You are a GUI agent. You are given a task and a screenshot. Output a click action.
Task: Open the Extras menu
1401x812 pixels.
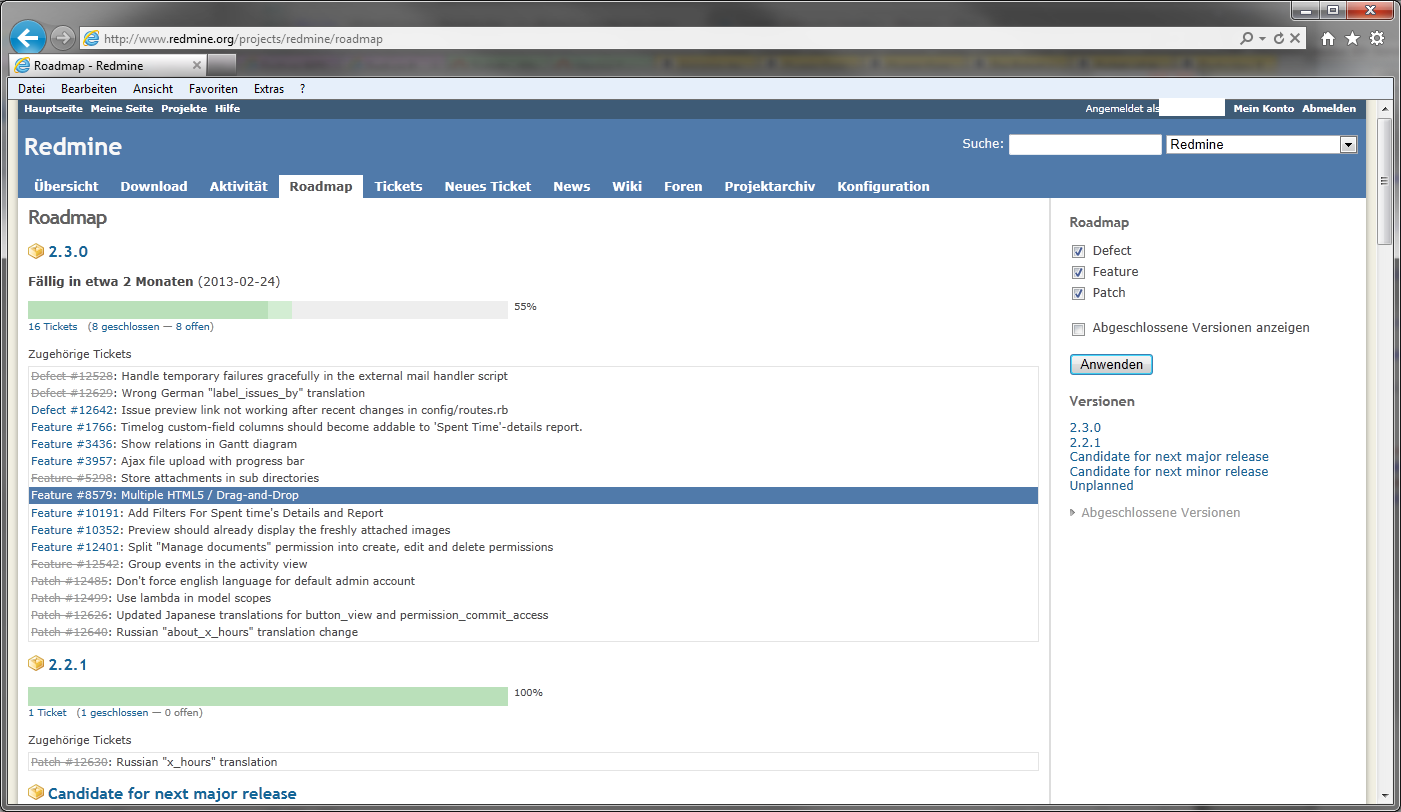click(x=269, y=89)
